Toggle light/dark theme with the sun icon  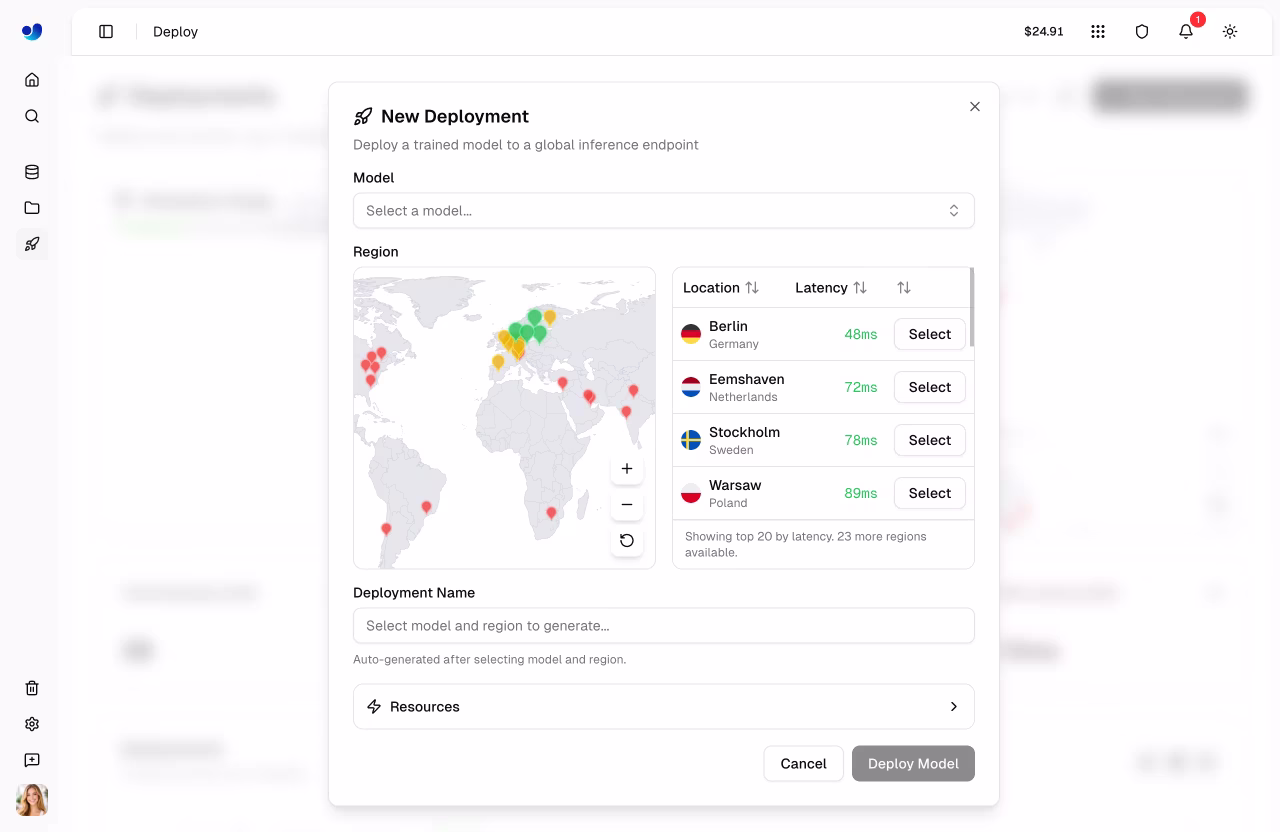click(1230, 31)
